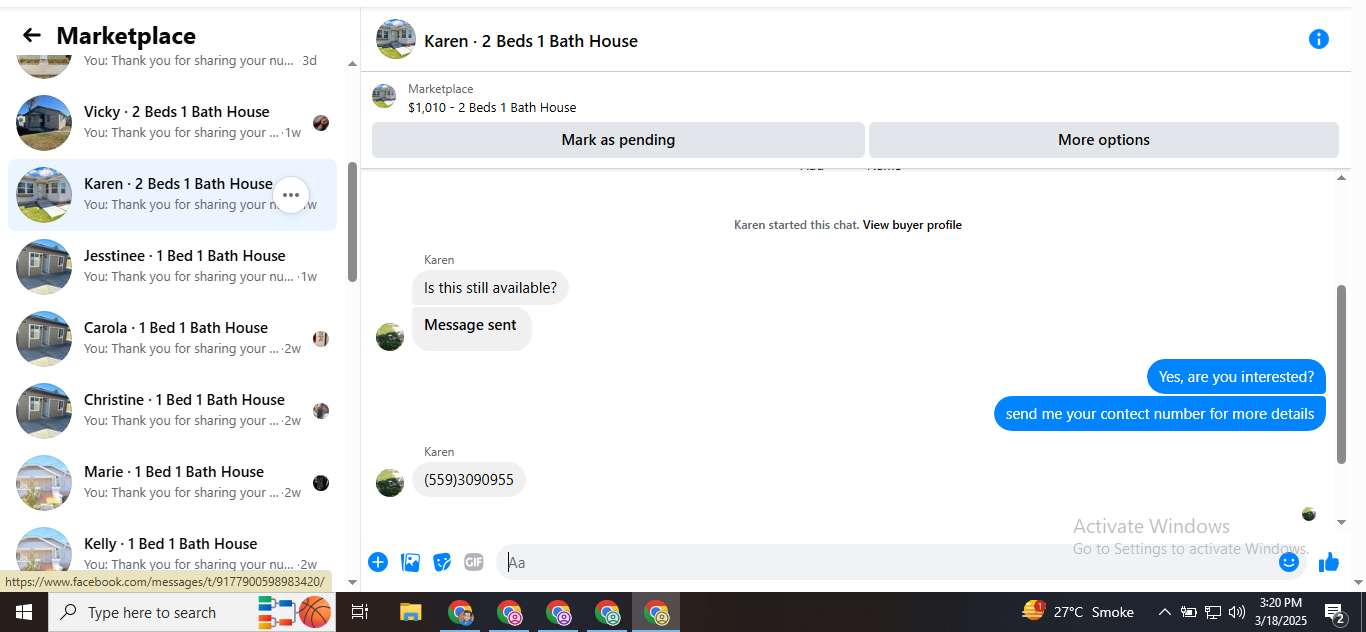The width and height of the screenshot is (1366, 632).
Task: Attach a photo using the image icon
Action: 410,562
